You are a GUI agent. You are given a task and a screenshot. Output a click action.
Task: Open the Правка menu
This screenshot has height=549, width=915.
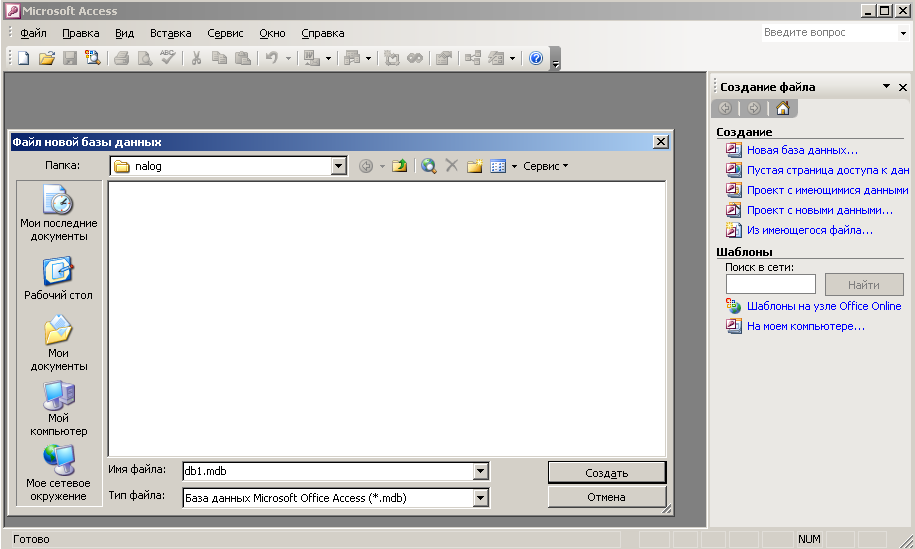click(81, 33)
